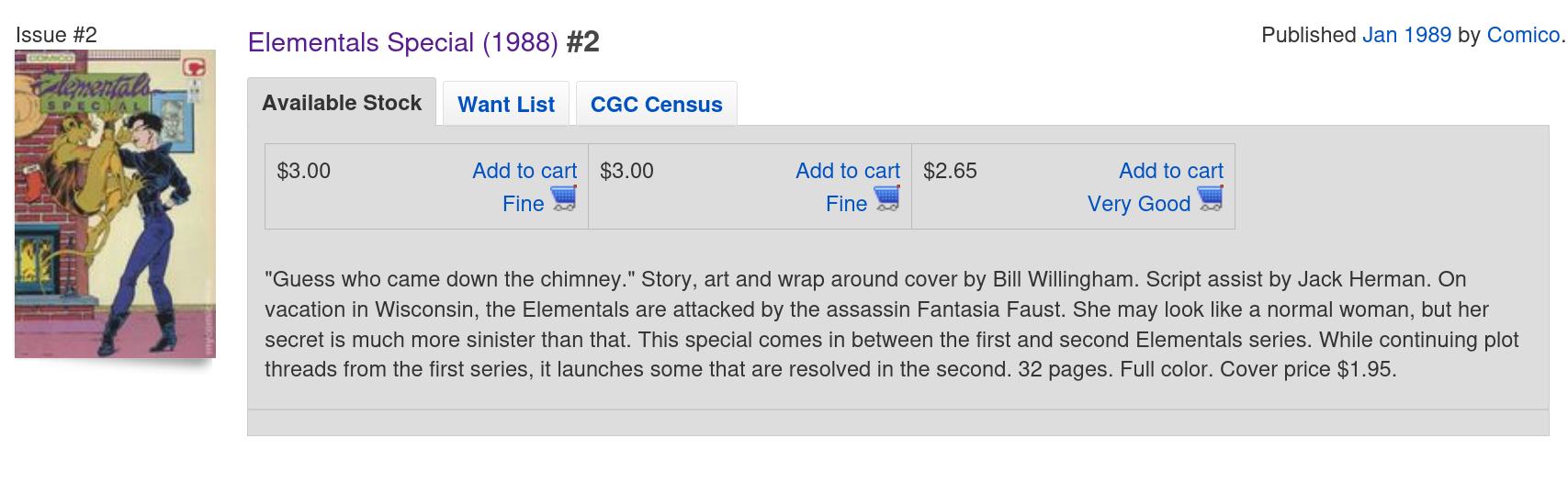The height and width of the screenshot is (483, 1568).
Task: Add the $2.65 copy to cart
Action: (x=1170, y=171)
